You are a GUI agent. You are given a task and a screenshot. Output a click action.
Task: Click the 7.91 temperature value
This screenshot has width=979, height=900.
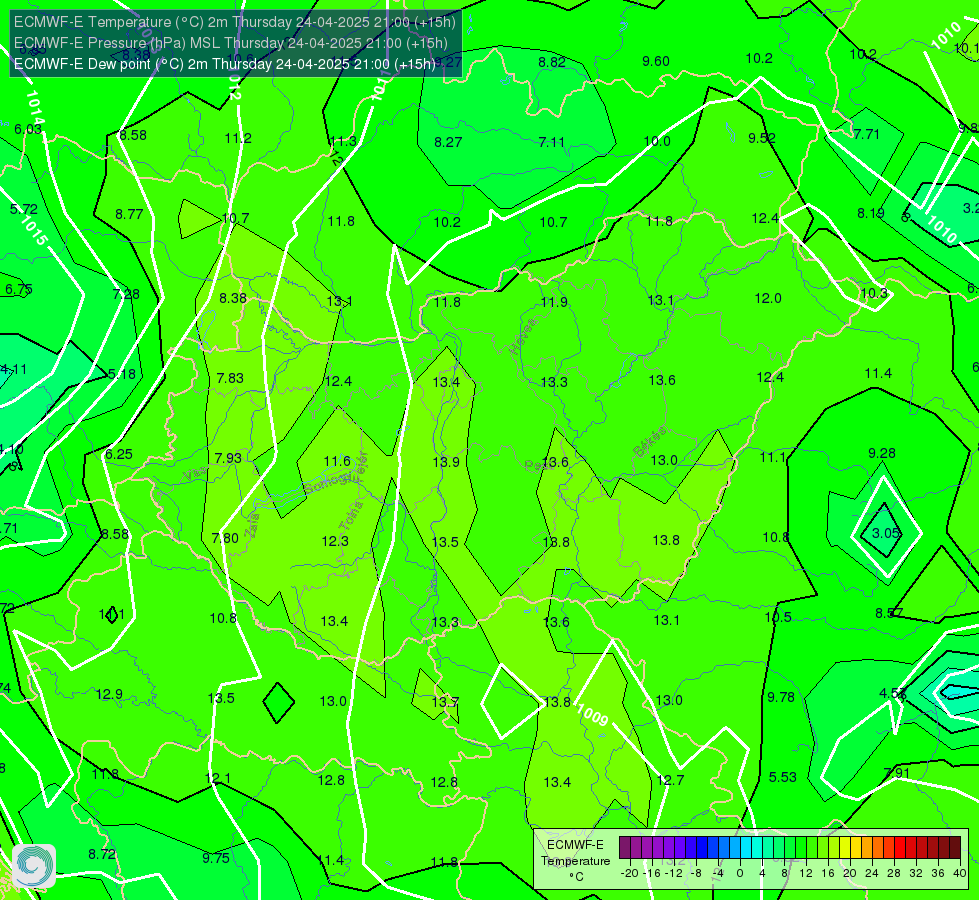click(x=897, y=773)
